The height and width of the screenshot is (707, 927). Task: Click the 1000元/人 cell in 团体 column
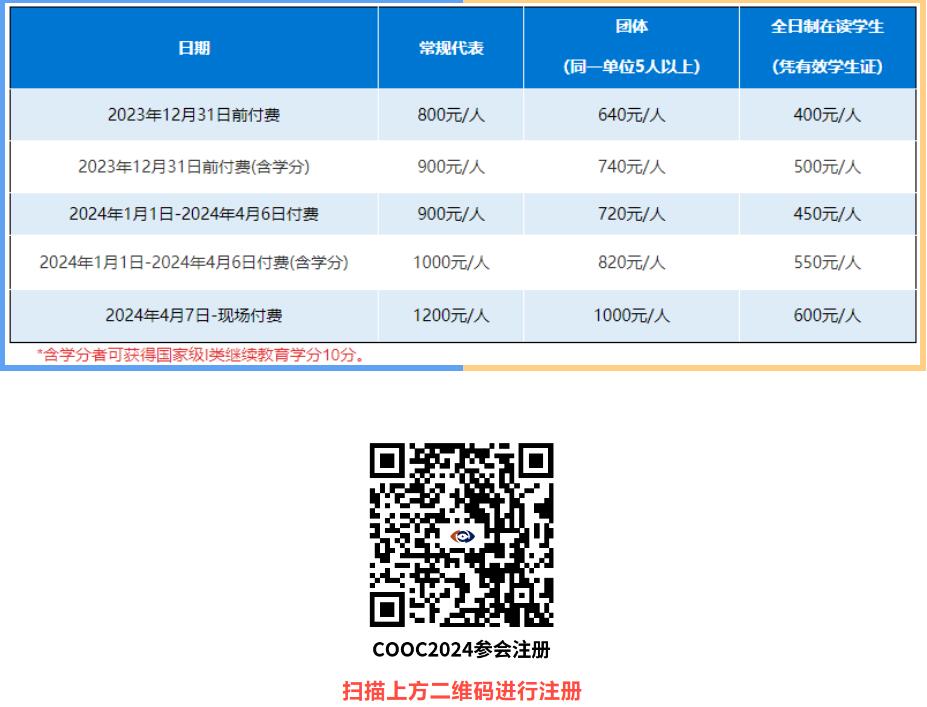(x=631, y=316)
